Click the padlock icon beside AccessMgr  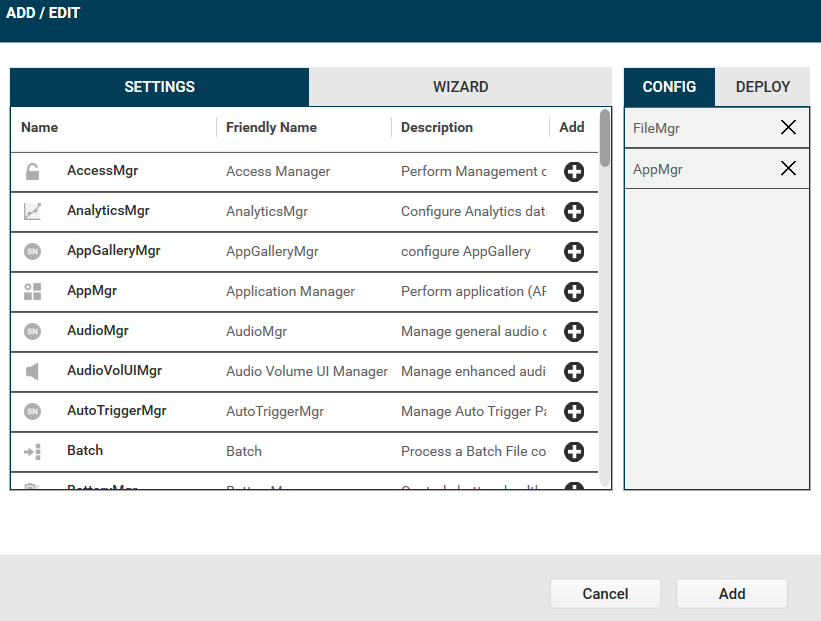(32, 171)
